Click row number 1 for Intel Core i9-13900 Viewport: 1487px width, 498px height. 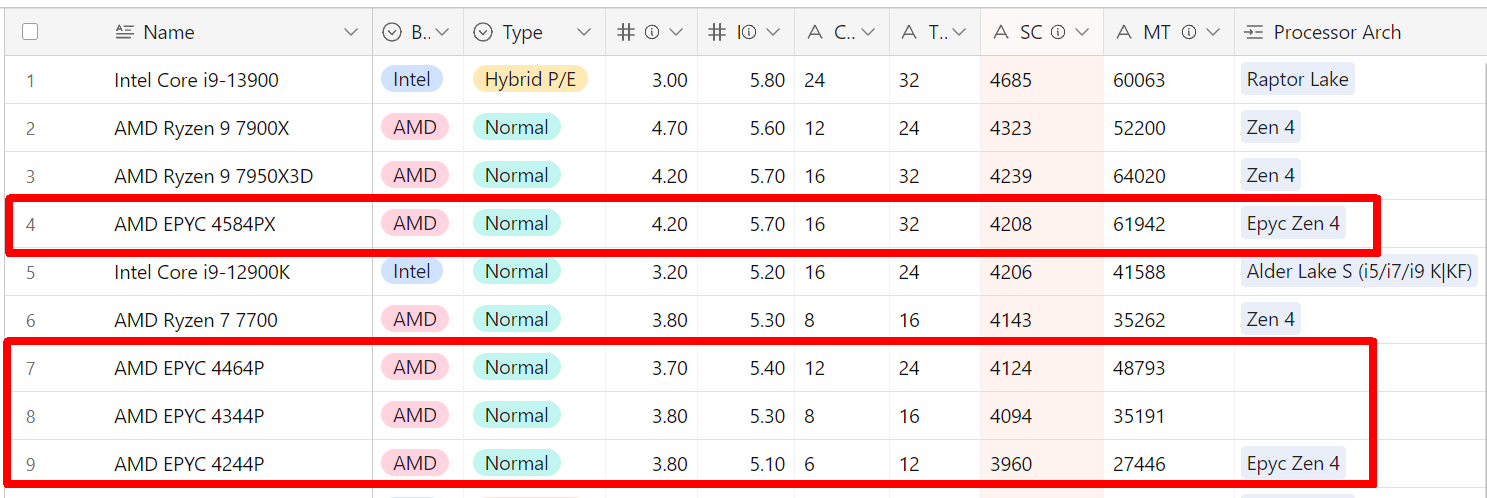(x=30, y=80)
